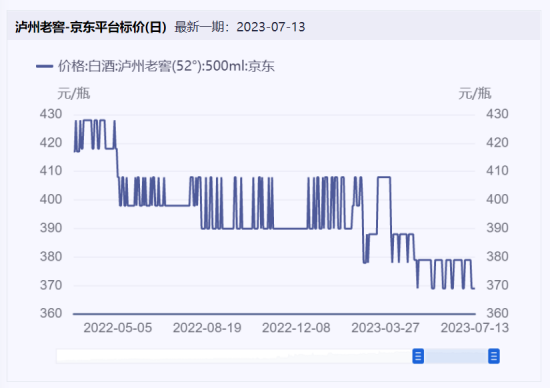
Task: Click the right axis 370 value label
Action: pos(497,285)
